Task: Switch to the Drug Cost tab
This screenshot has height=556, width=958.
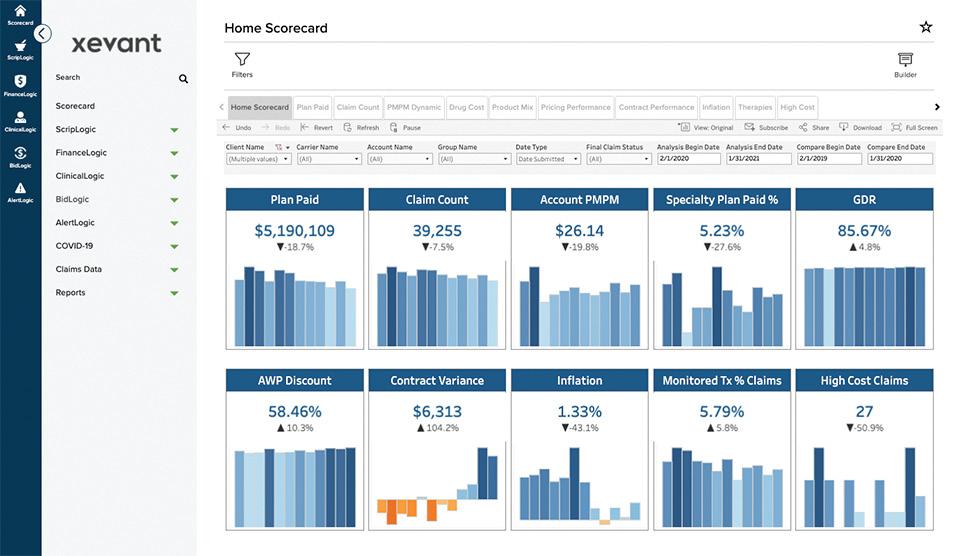Action: pos(466,107)
